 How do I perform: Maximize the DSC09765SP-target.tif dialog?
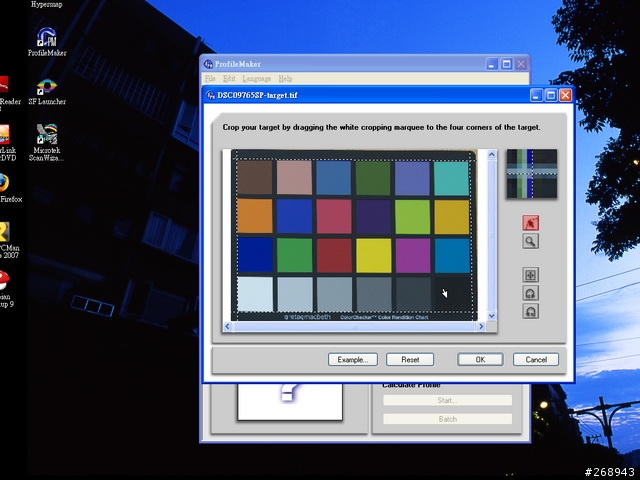point(551,96)
